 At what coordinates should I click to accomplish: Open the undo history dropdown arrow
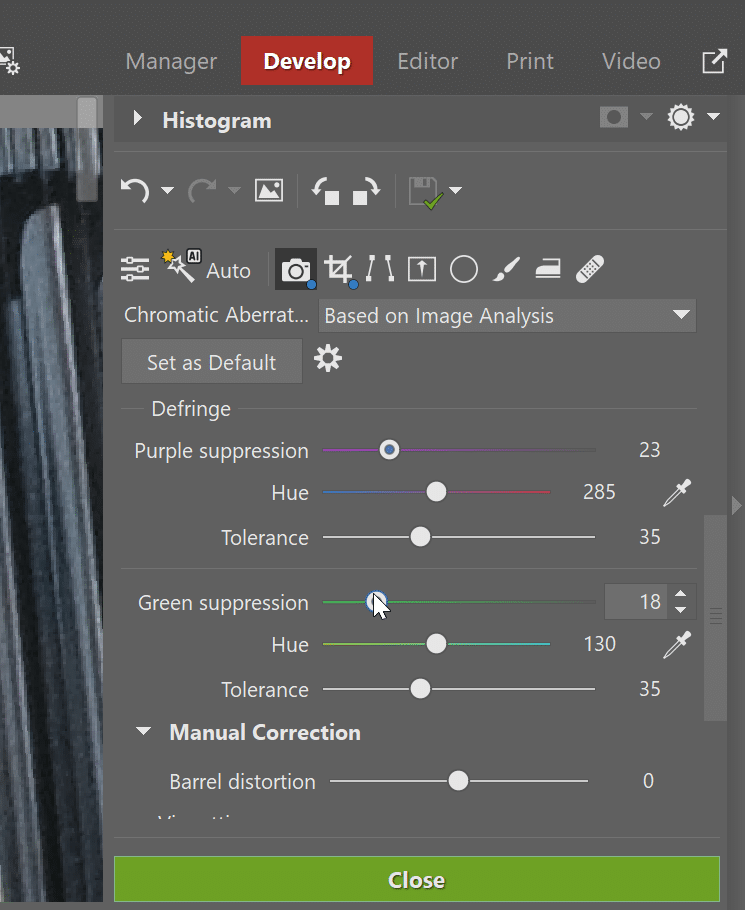click(167, 190)
